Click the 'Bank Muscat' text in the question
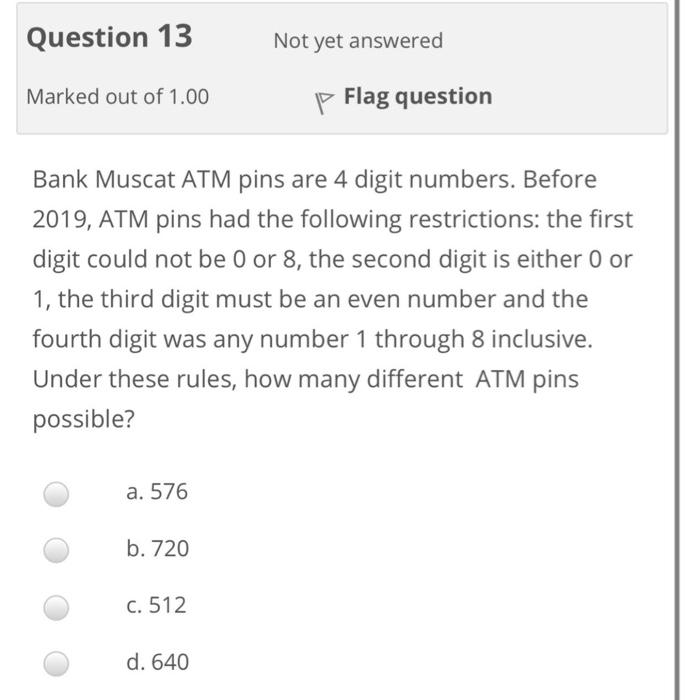 [x=104, y=179]
